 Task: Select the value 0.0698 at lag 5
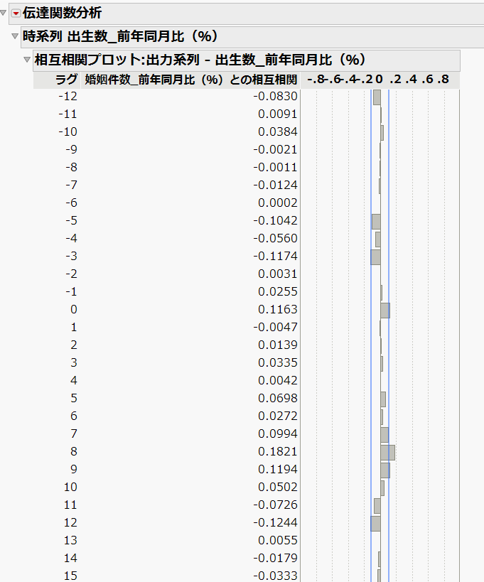click(278, 398)
